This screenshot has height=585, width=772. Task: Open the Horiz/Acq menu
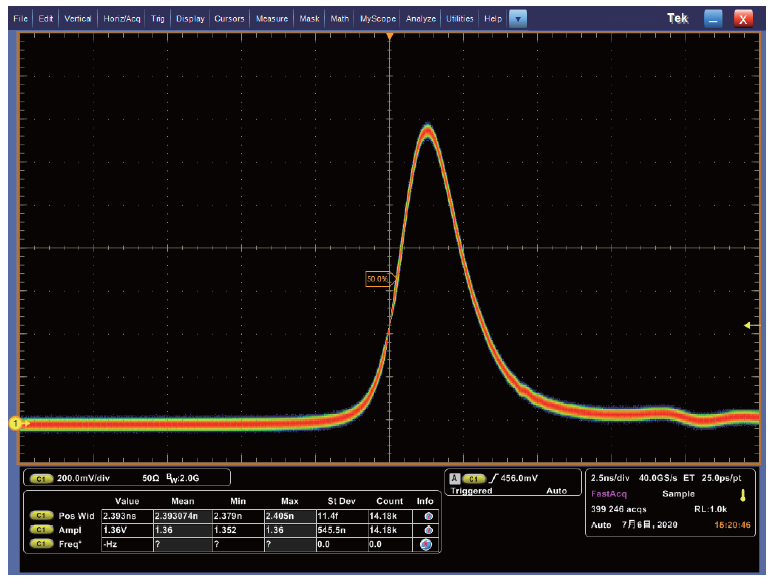tap(122, 18)
